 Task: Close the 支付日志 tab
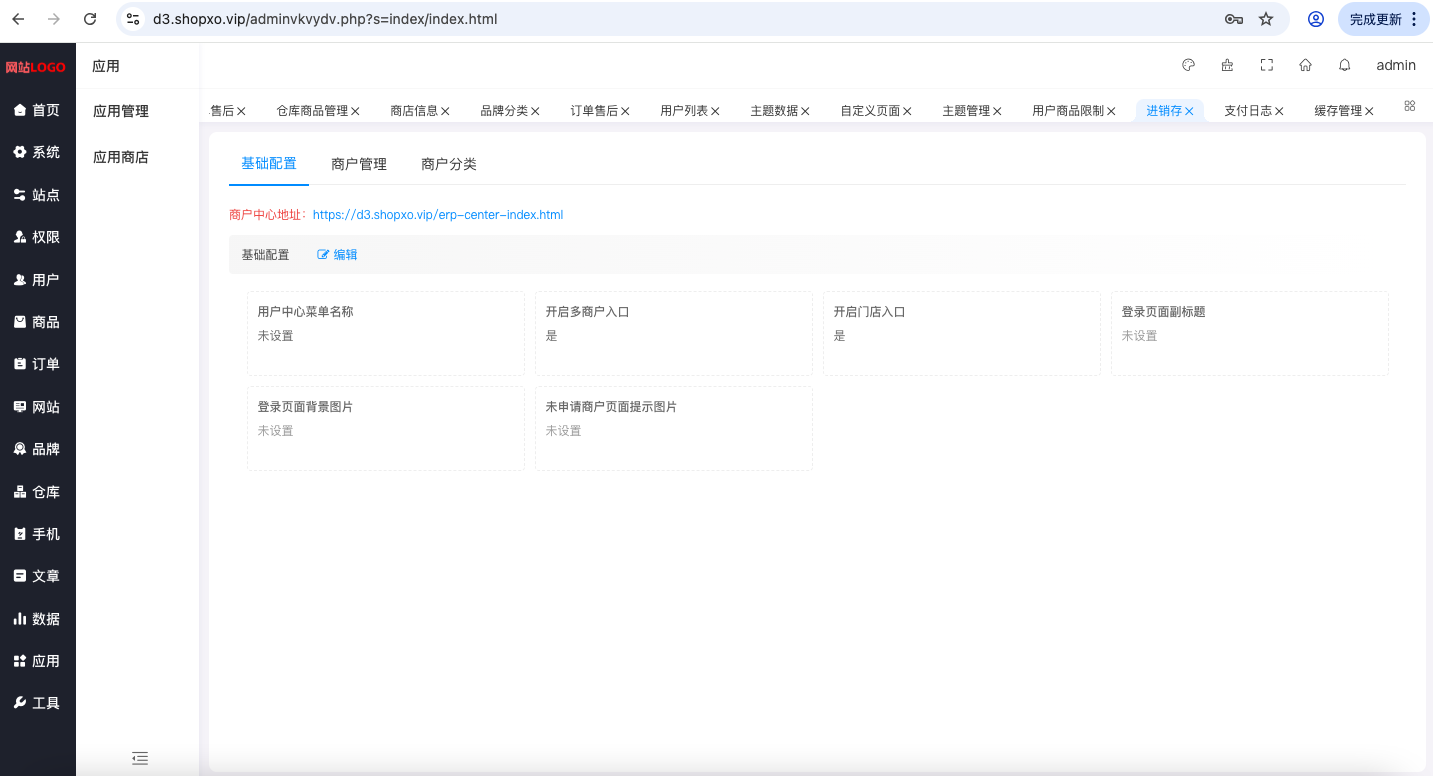1279,111
